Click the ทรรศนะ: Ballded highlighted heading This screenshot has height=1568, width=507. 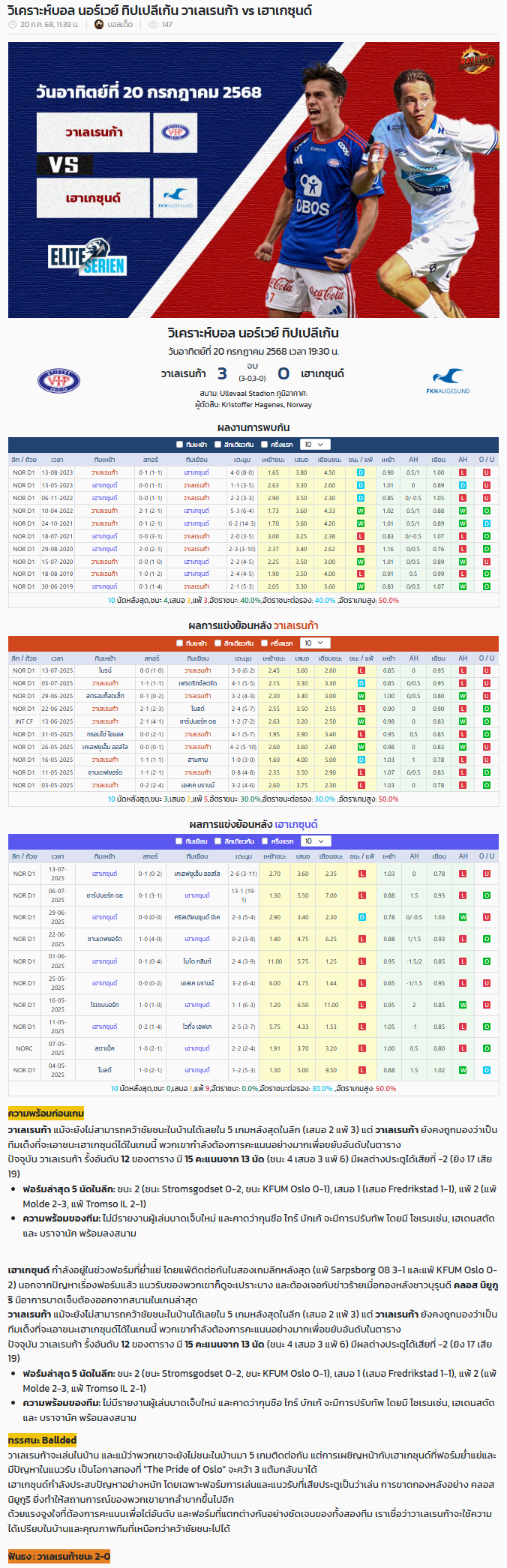click(42, 1440)
